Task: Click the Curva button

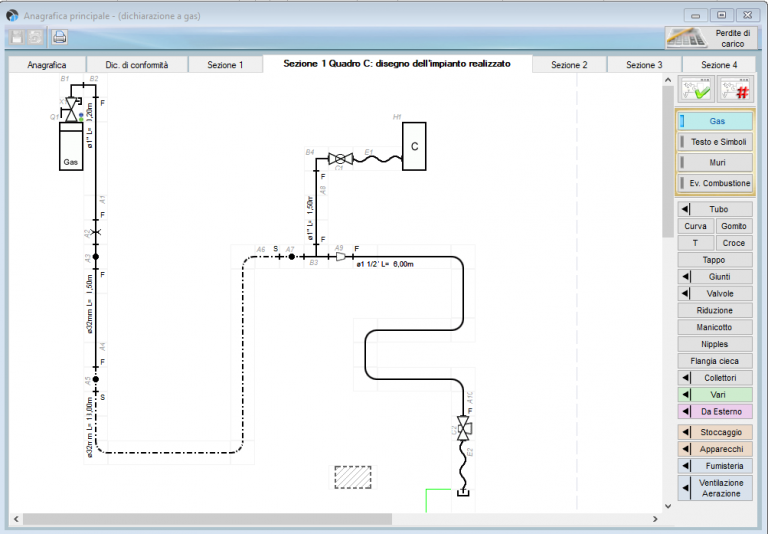Action: [695, 226]
